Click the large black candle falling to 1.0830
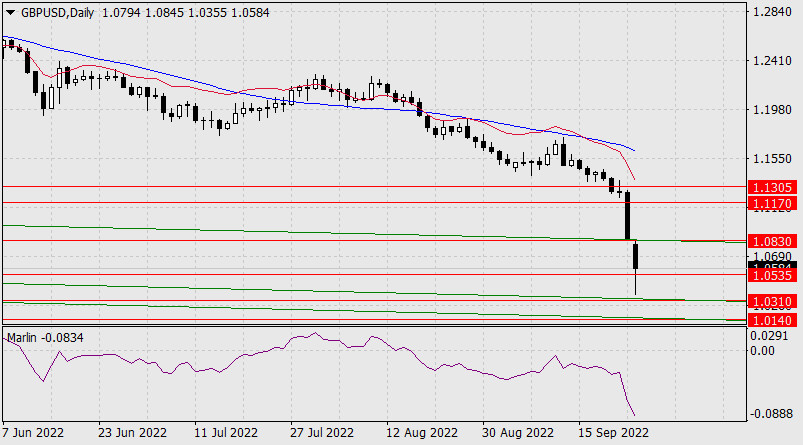The height and width of the screenshot is (445, 803). (x=628, y=215)
